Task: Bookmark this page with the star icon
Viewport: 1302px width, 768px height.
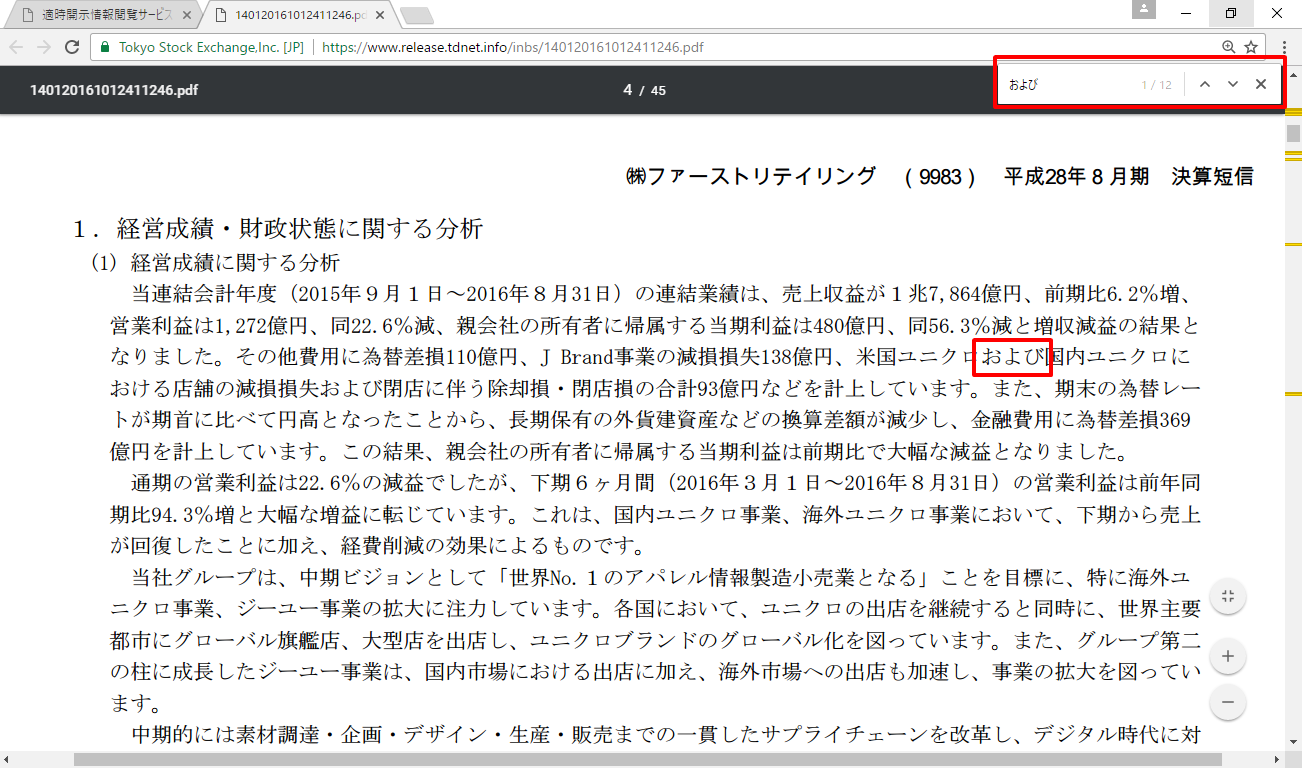Action: pos(1251,47)
